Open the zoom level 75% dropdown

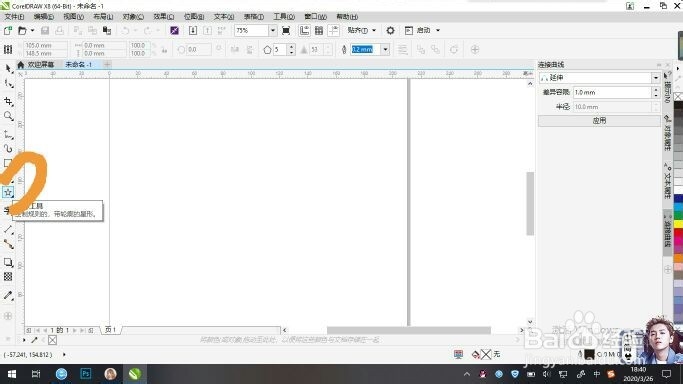point(273,30)
